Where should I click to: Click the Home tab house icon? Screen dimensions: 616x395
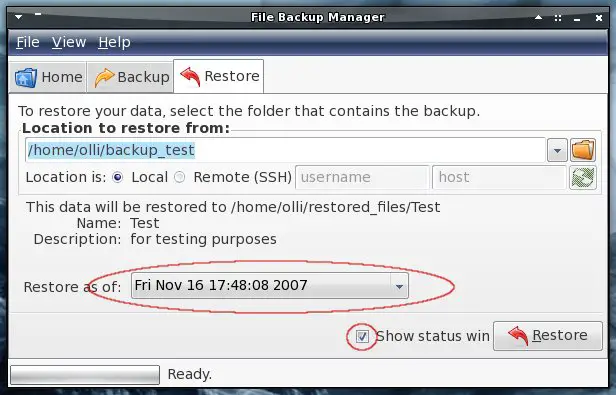[x=26, y=77]
